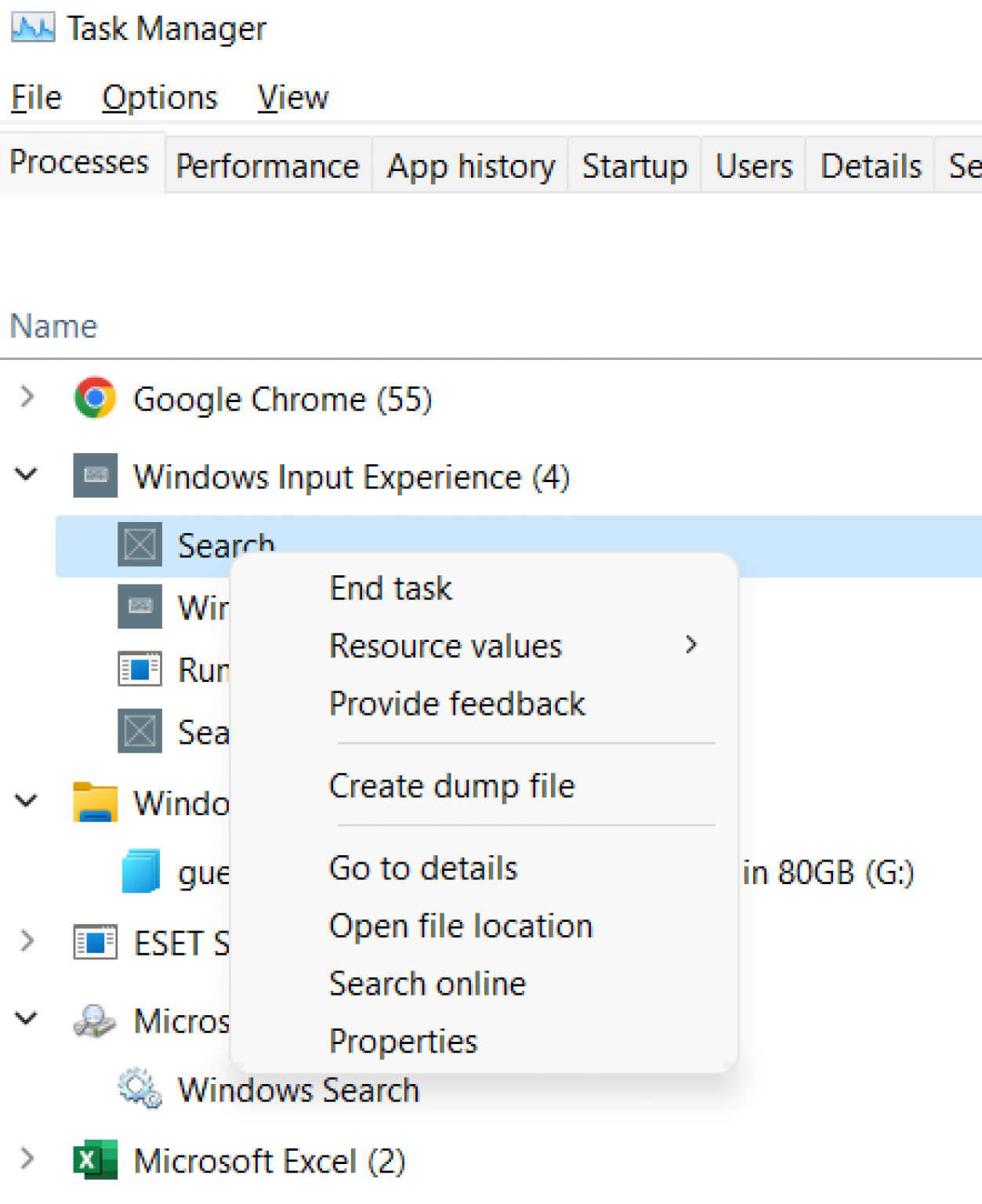Open the Options menu
Viewport: 982px width, 1204px height.
point(159,96)
